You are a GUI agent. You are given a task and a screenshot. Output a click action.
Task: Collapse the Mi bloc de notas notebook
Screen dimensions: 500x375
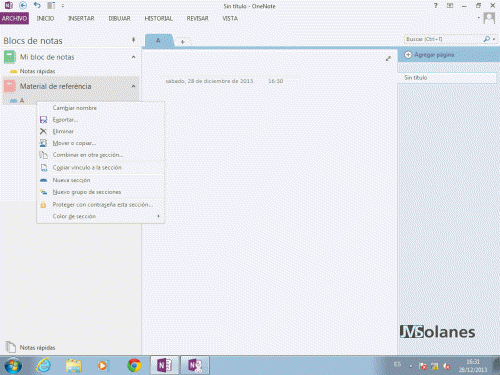coord(133,57)
